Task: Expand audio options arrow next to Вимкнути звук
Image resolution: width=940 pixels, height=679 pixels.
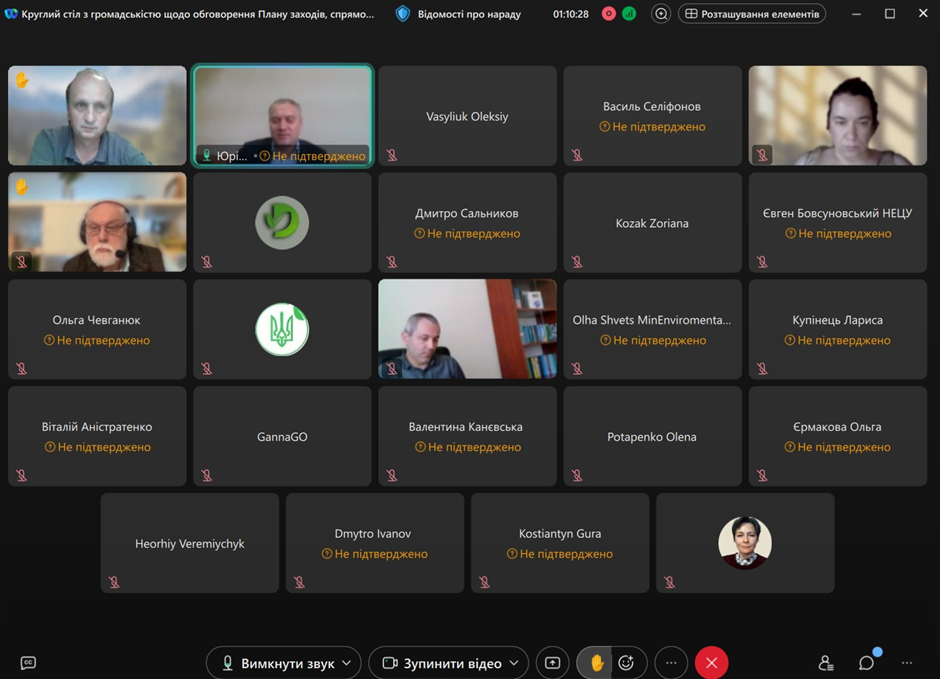Action: pyautogui.click(x=347, y=663)
